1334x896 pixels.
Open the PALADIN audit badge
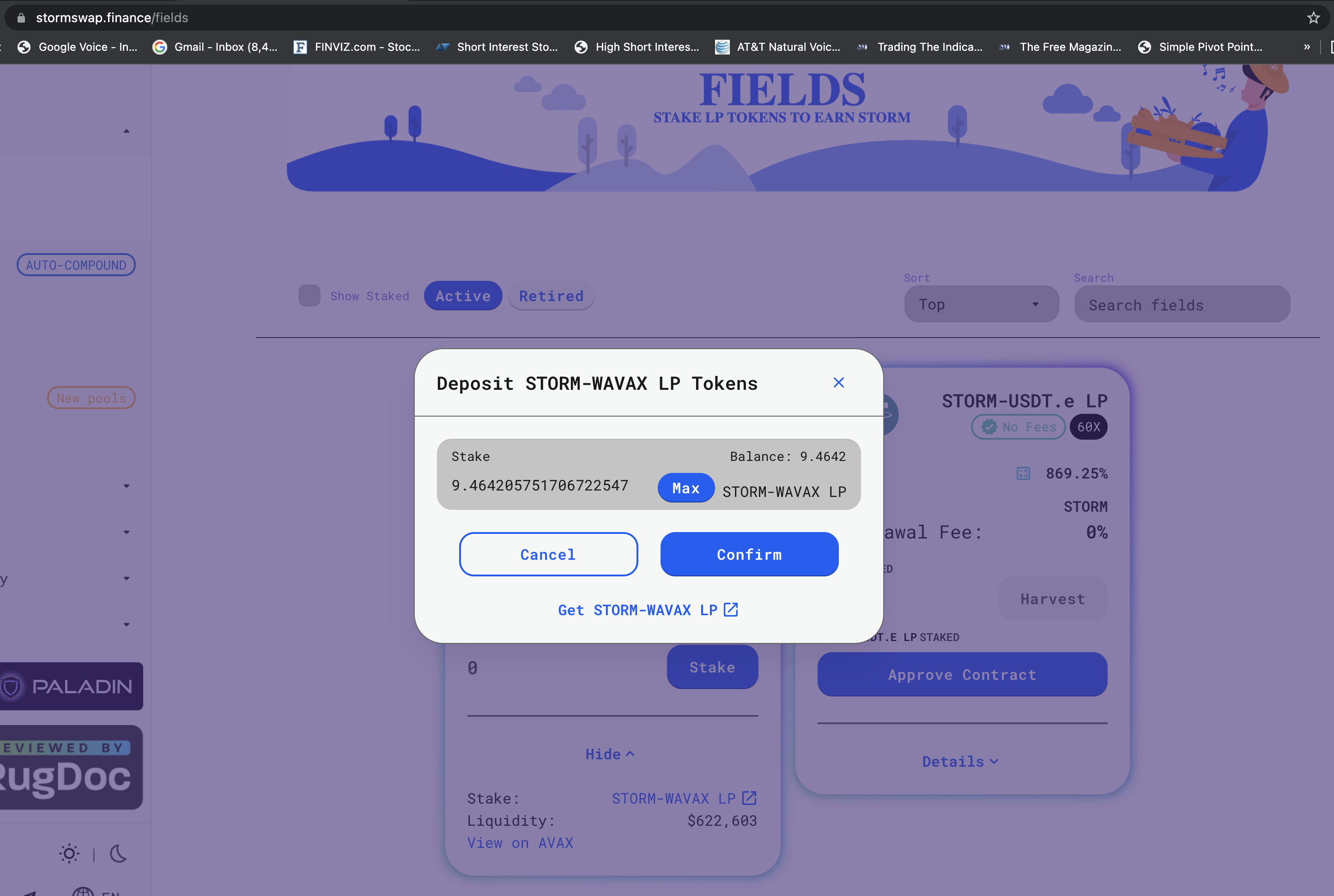(x=71, y=686)
